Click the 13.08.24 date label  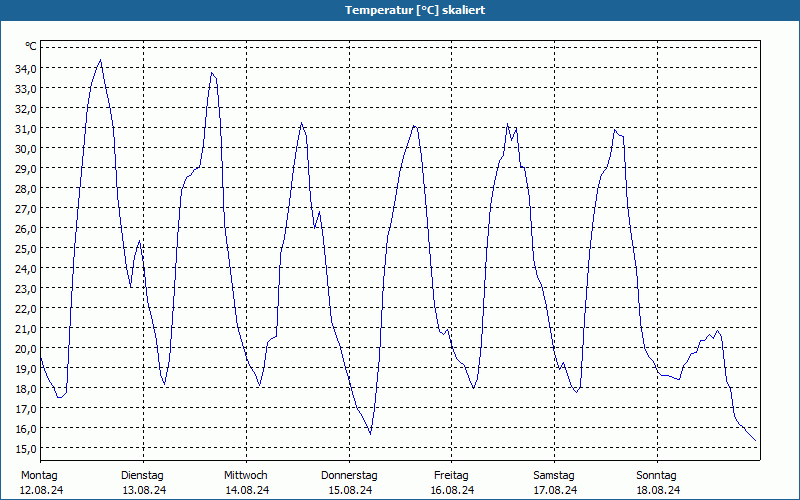[x=144, y=490]
